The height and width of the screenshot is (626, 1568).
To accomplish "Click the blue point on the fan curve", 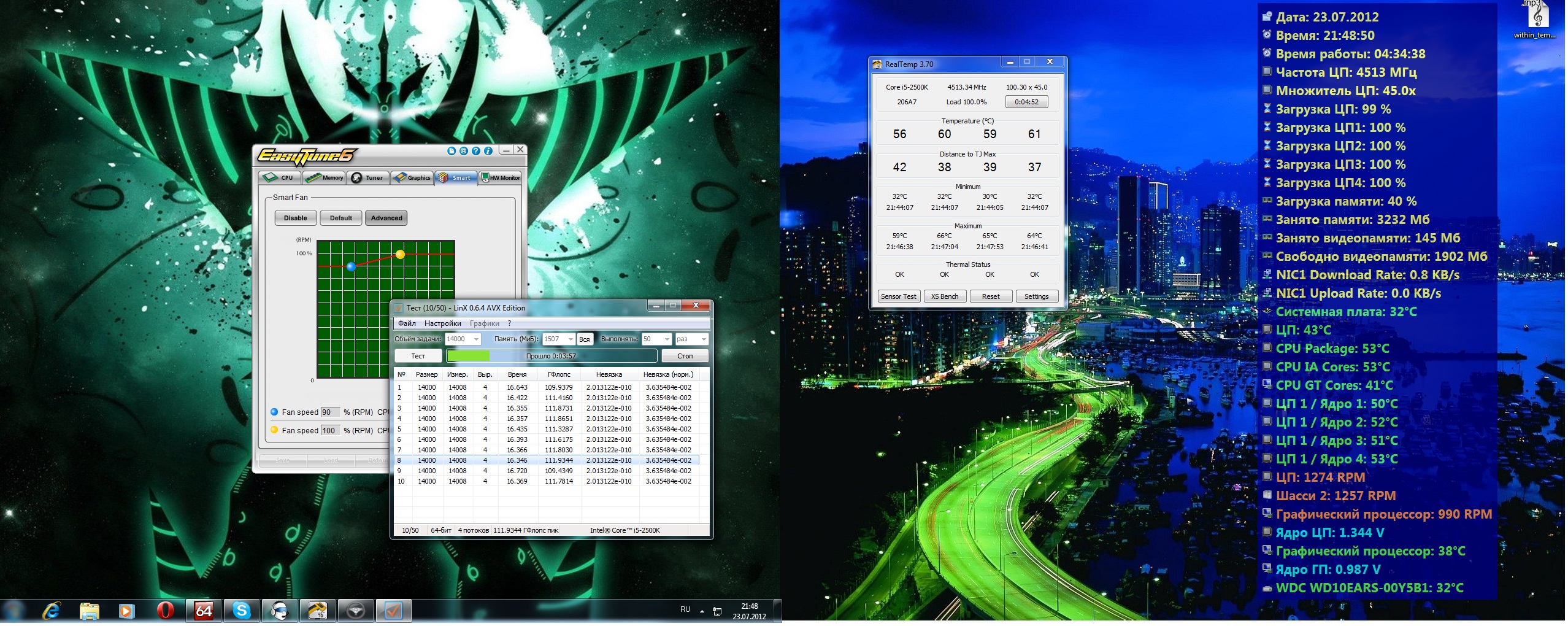I will [x=351, y=266].
